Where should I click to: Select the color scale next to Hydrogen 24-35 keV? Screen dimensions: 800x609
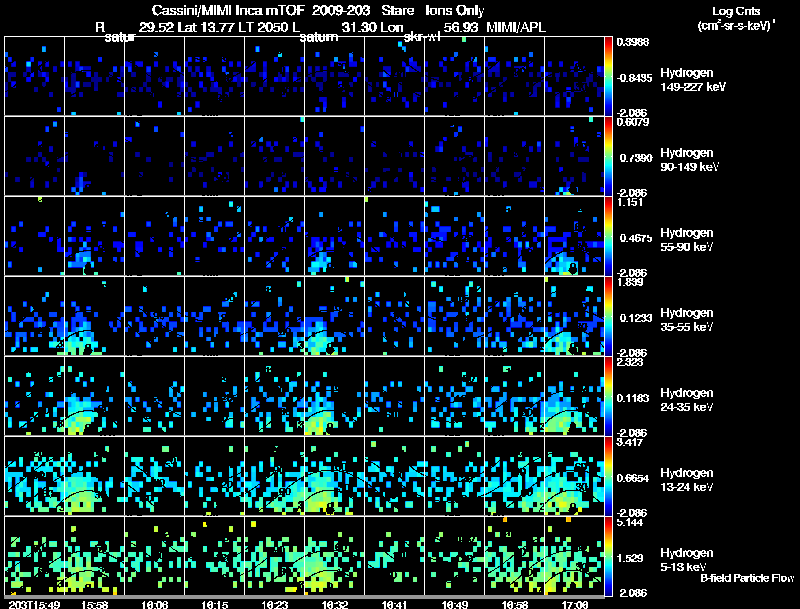pyautogui.click(x=608, y=396)
